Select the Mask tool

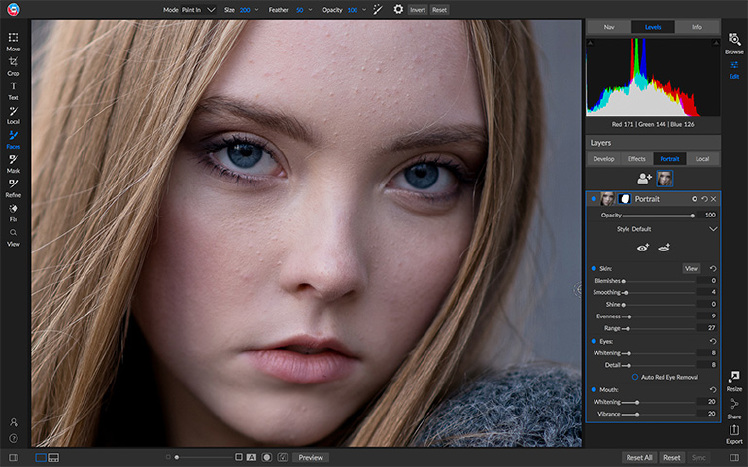pos(13,164)
